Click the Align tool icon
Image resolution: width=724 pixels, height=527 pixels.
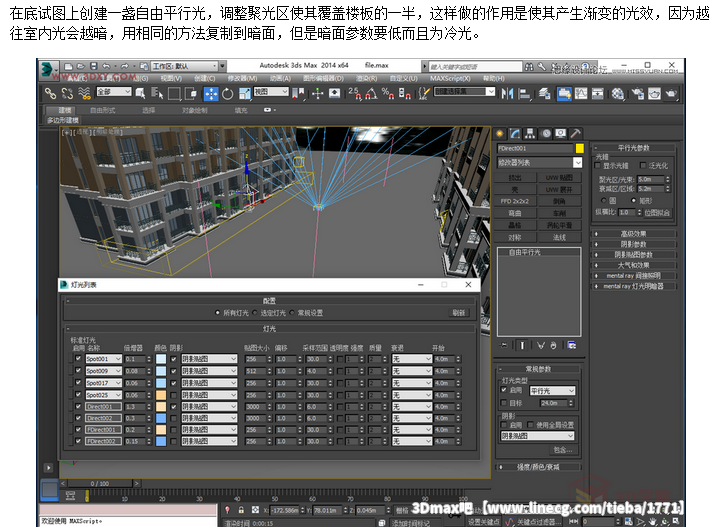525,94
